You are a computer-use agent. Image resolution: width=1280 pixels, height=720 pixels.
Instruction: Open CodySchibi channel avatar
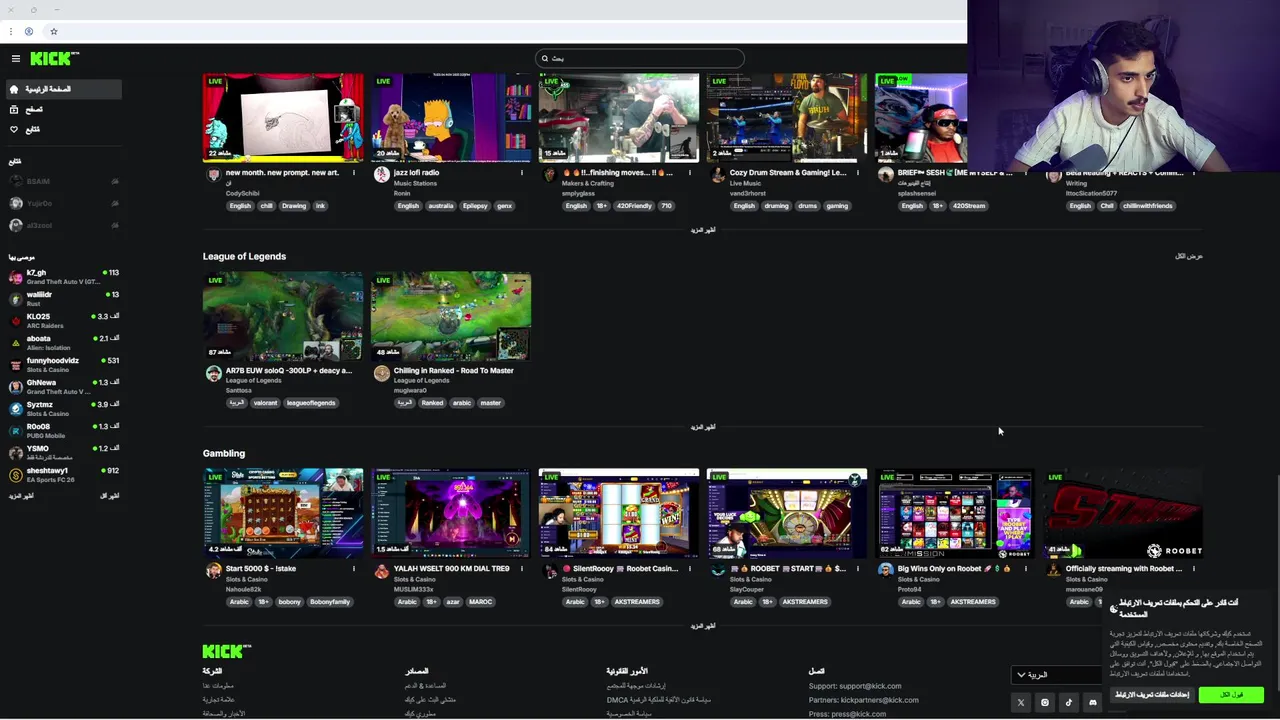(213, 175)
